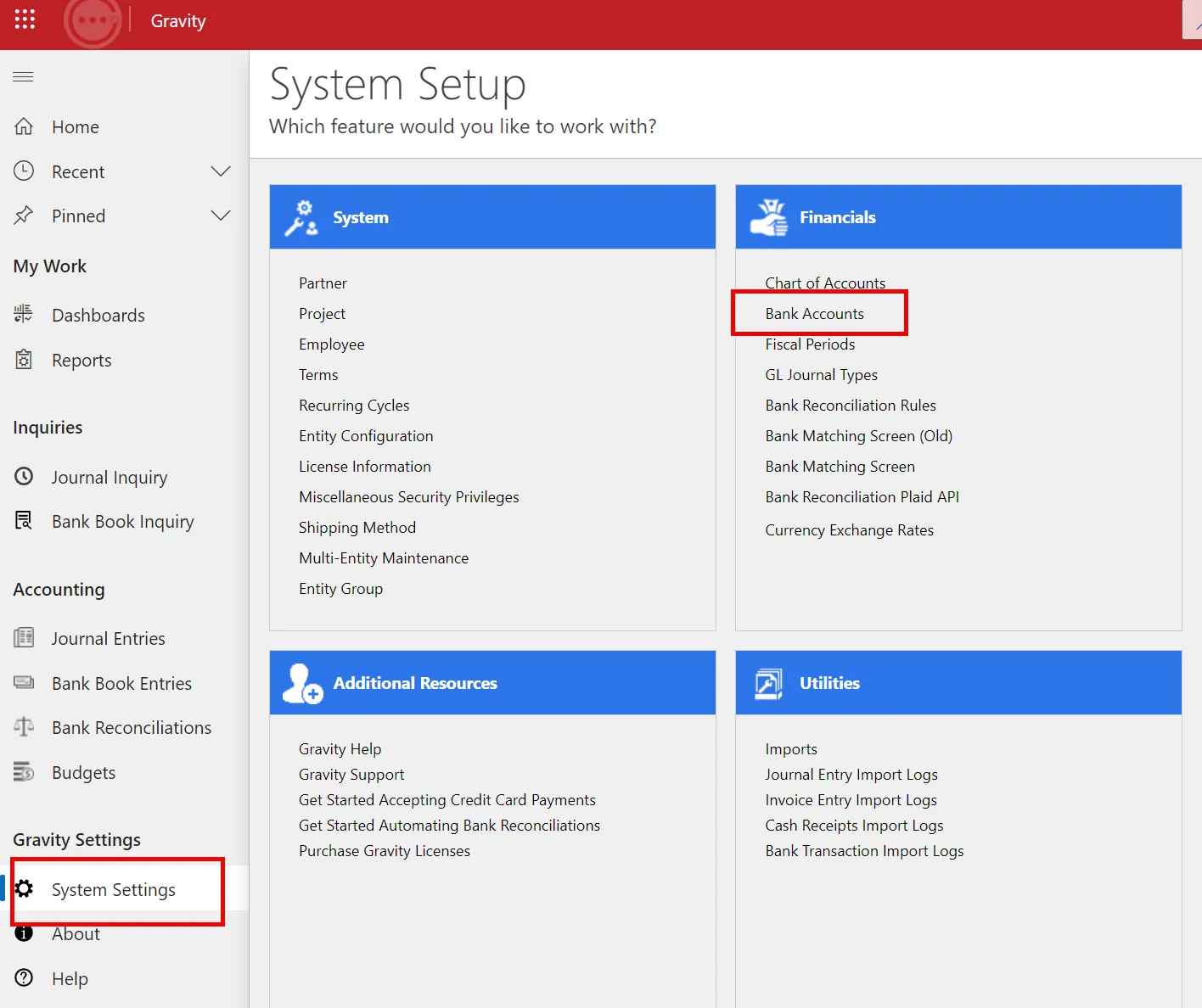This screenshot has width=1202, height=1008.
Task: Open Currency Exchange Rates
Action: click(x=849, y=530)
